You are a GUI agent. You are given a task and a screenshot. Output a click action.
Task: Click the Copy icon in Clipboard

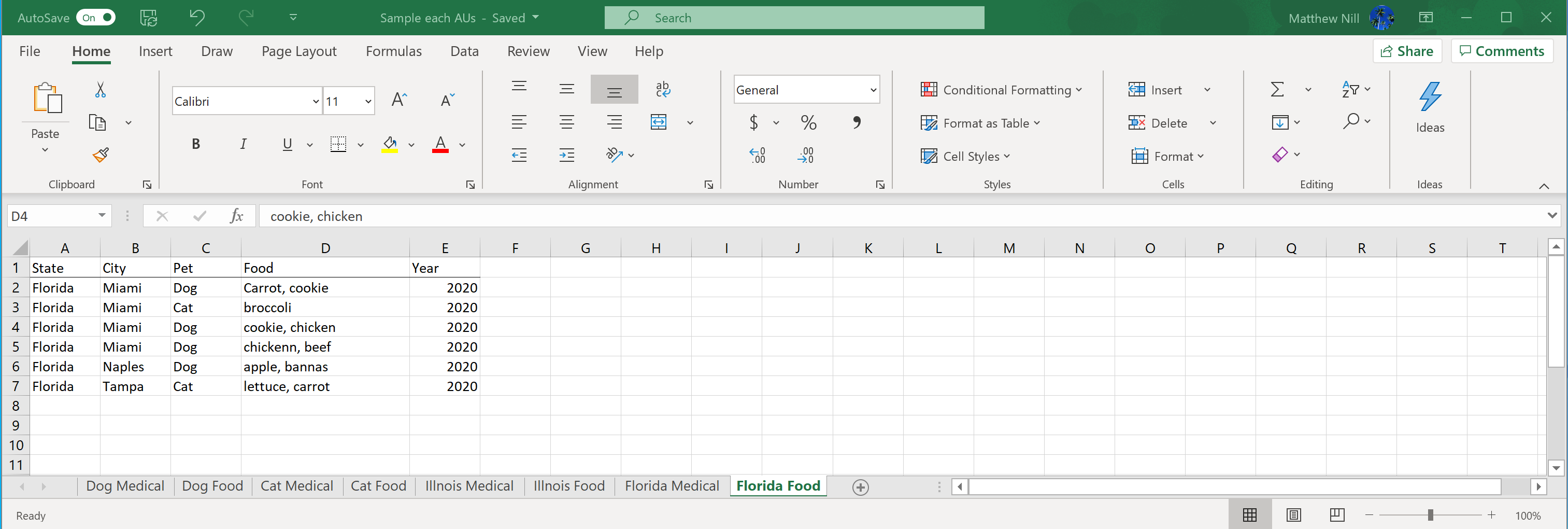click(x=97, y=122)
